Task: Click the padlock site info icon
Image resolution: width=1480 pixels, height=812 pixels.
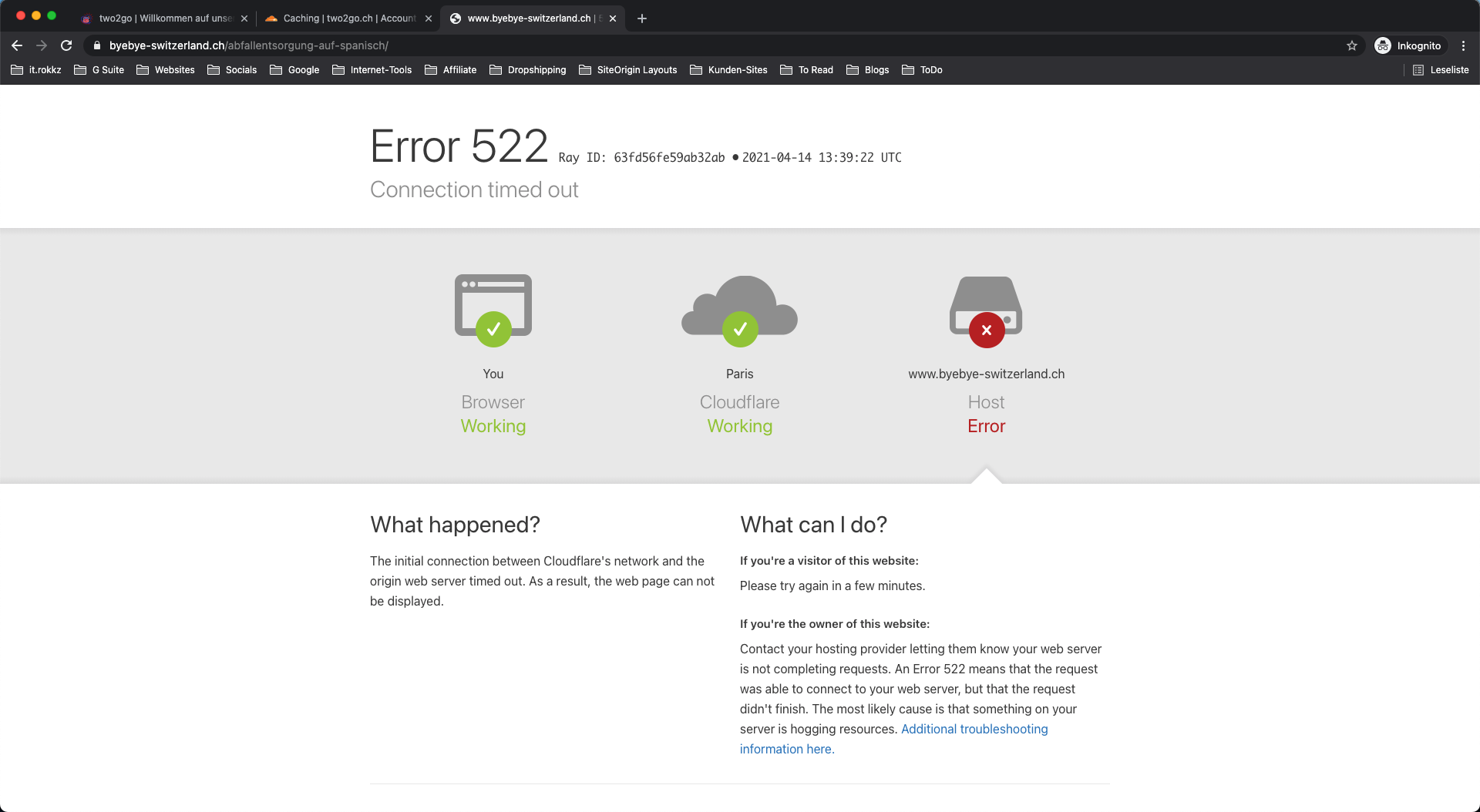Action: click(x=96, y=45)
